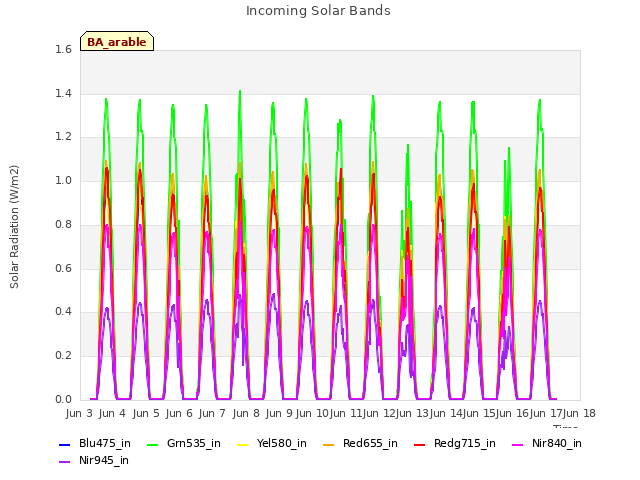Click the Redg715_in legend label
640x480 pixels.
[x=464, y=443]
